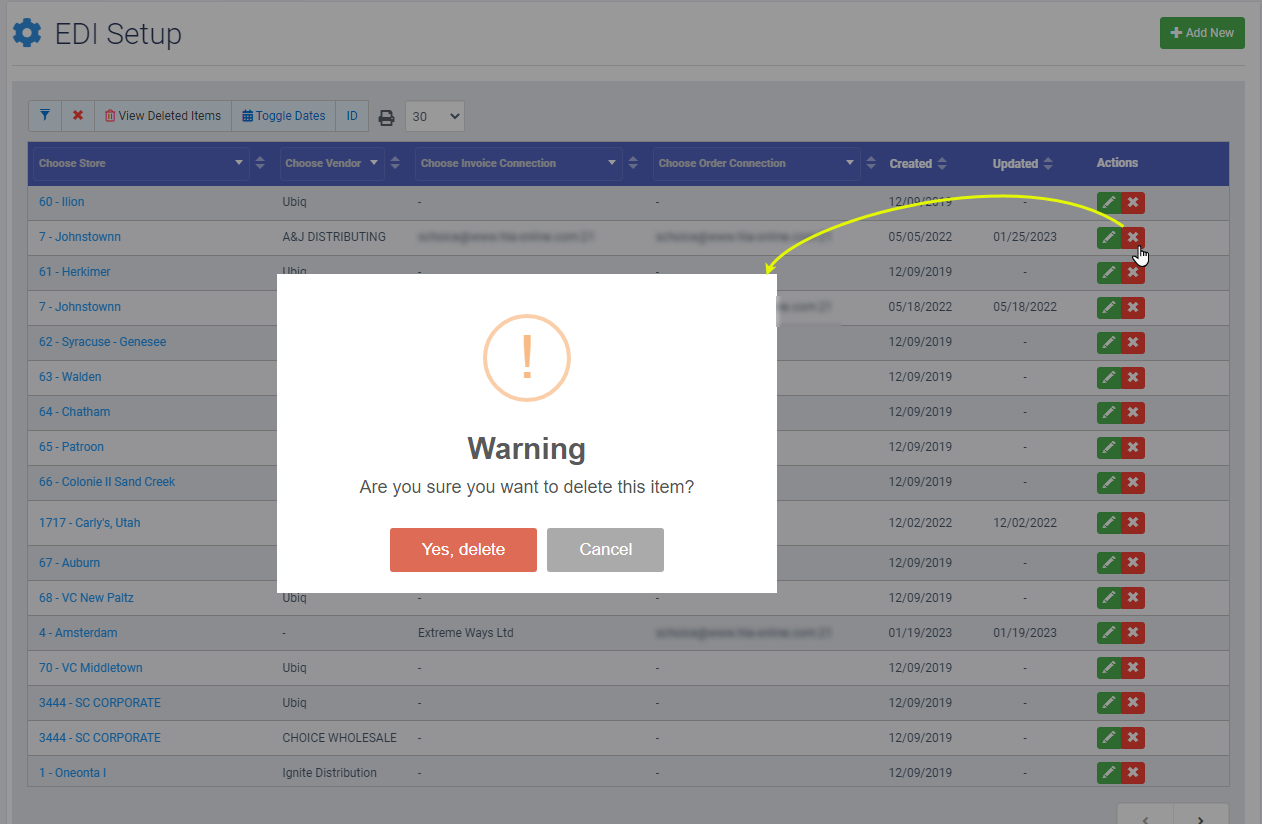Delete the 68 - VC New Paltz row
This screenshot has height=824, width=1262.
(x=1133, y=598)
